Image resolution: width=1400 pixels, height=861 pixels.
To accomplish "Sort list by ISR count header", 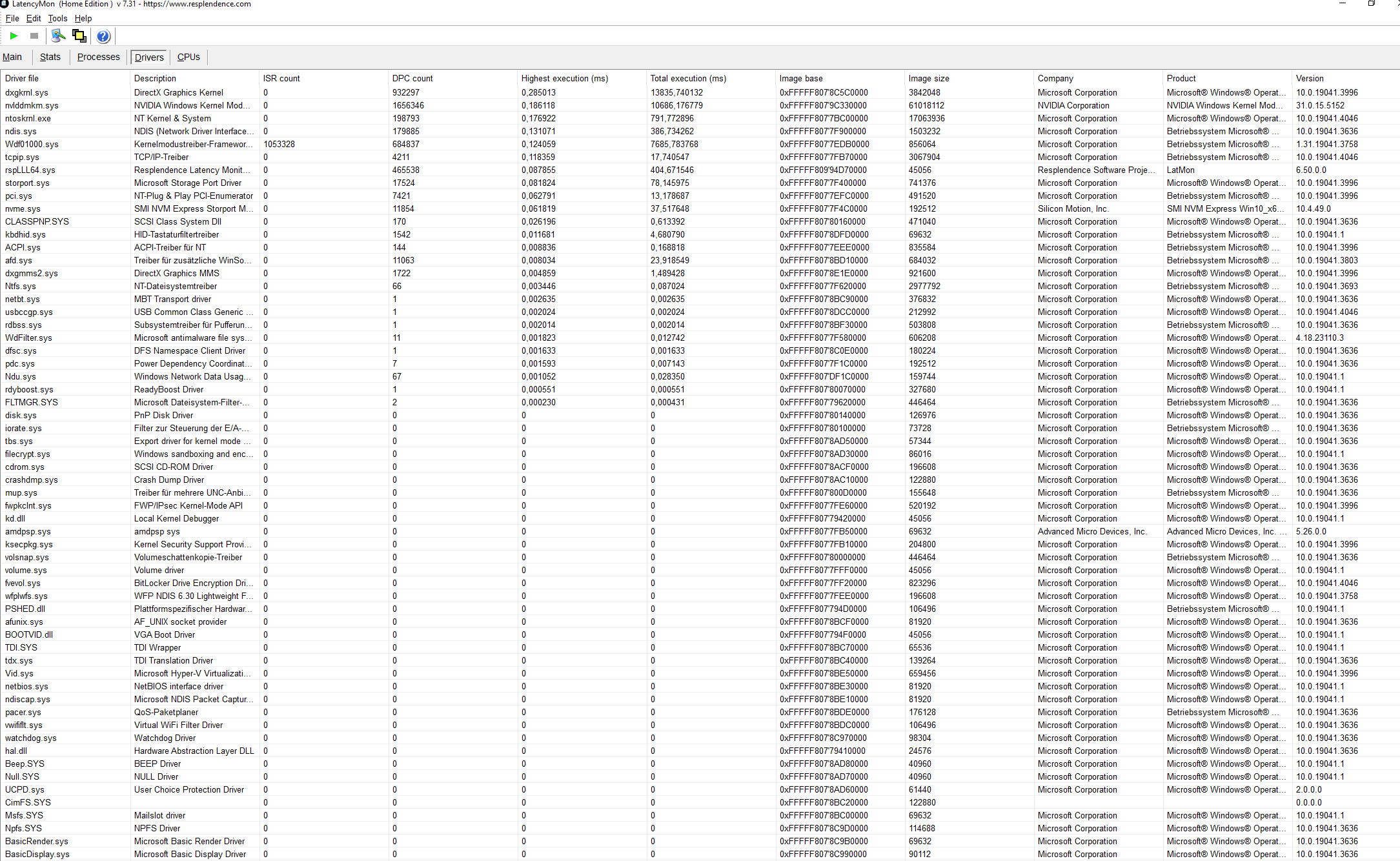I will (281, 78).
